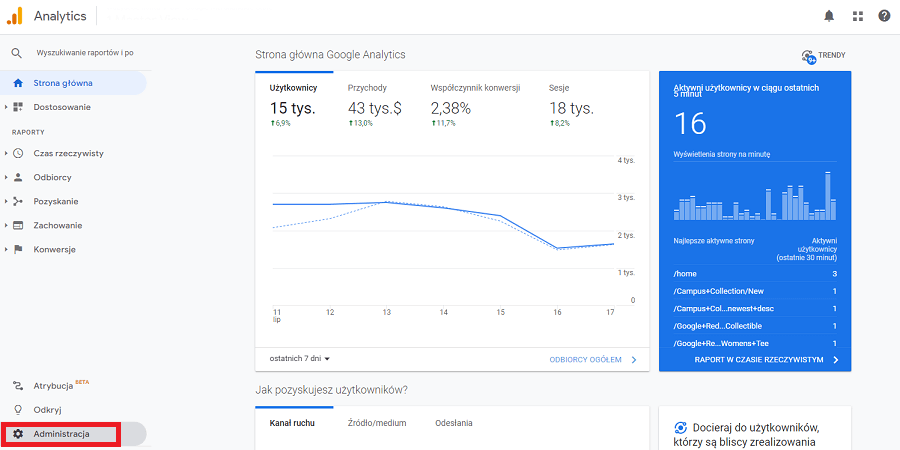900x450 pixels.
Task: Click the gear icon for Administracja
Action: [x=18, y=434]
